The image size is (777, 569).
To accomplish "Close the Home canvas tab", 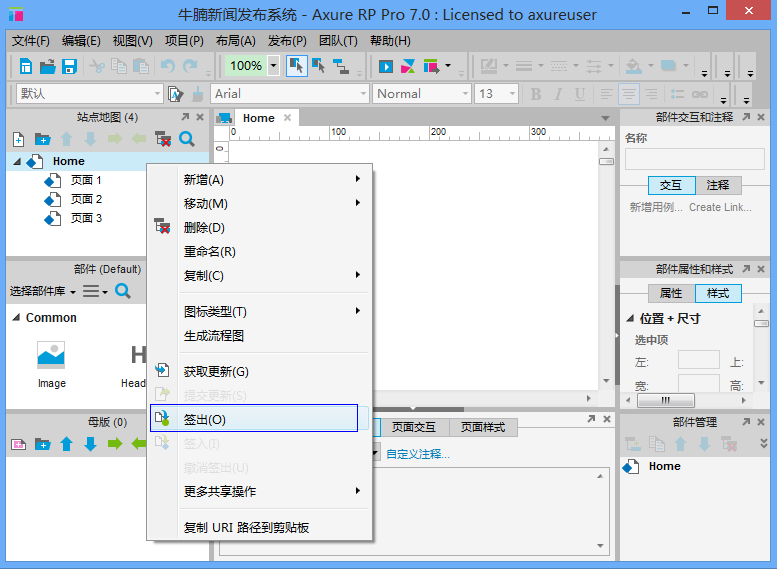I will coord(287,117).
